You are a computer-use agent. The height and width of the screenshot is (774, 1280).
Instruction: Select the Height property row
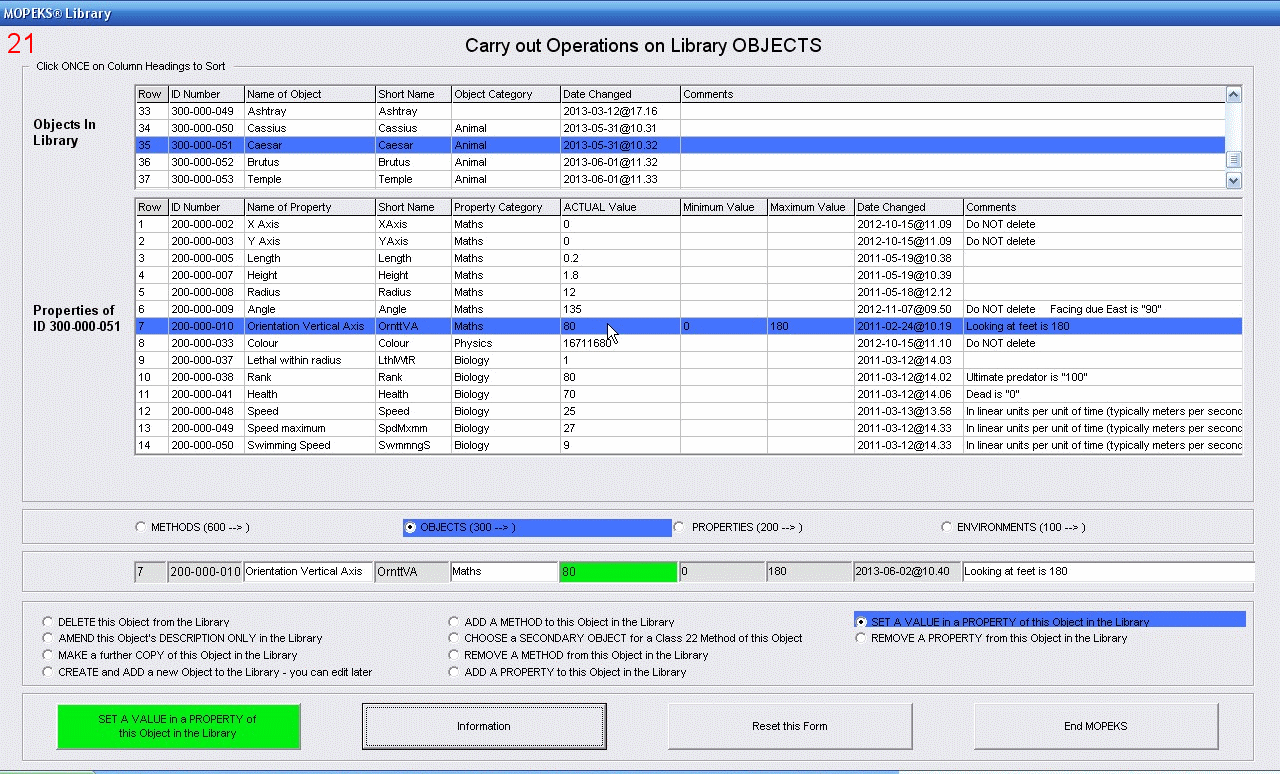(688, 275)
